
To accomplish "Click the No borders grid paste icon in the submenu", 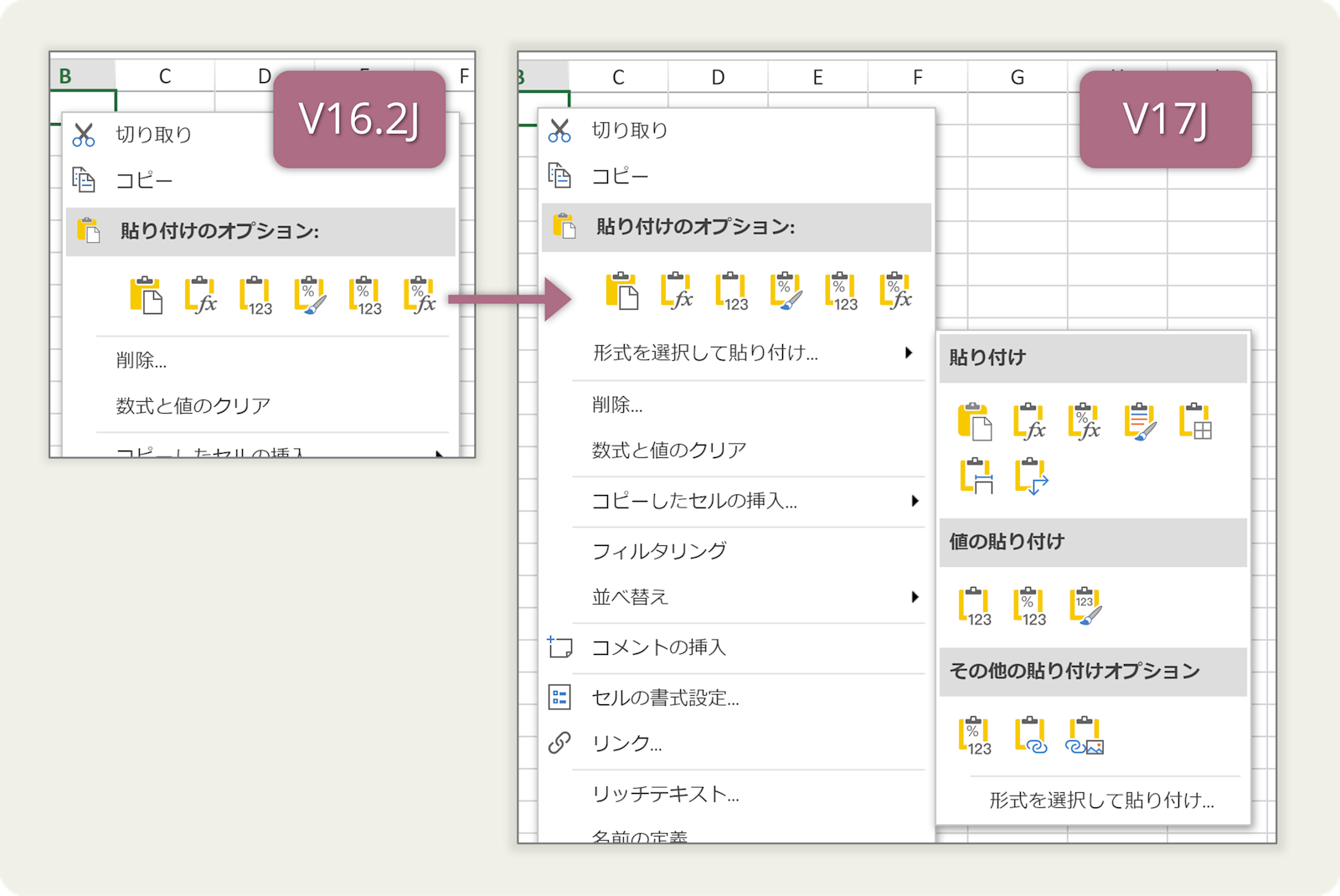I will (1195, 421).
